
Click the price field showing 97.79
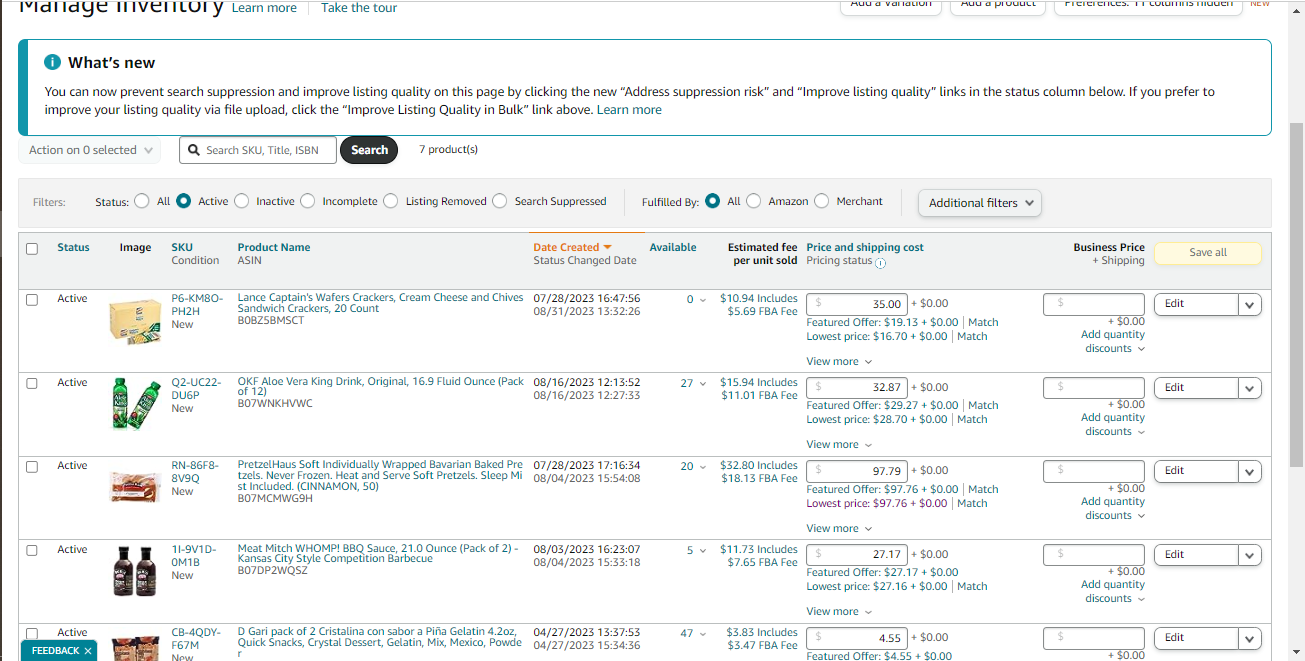(x=857, y=471)
